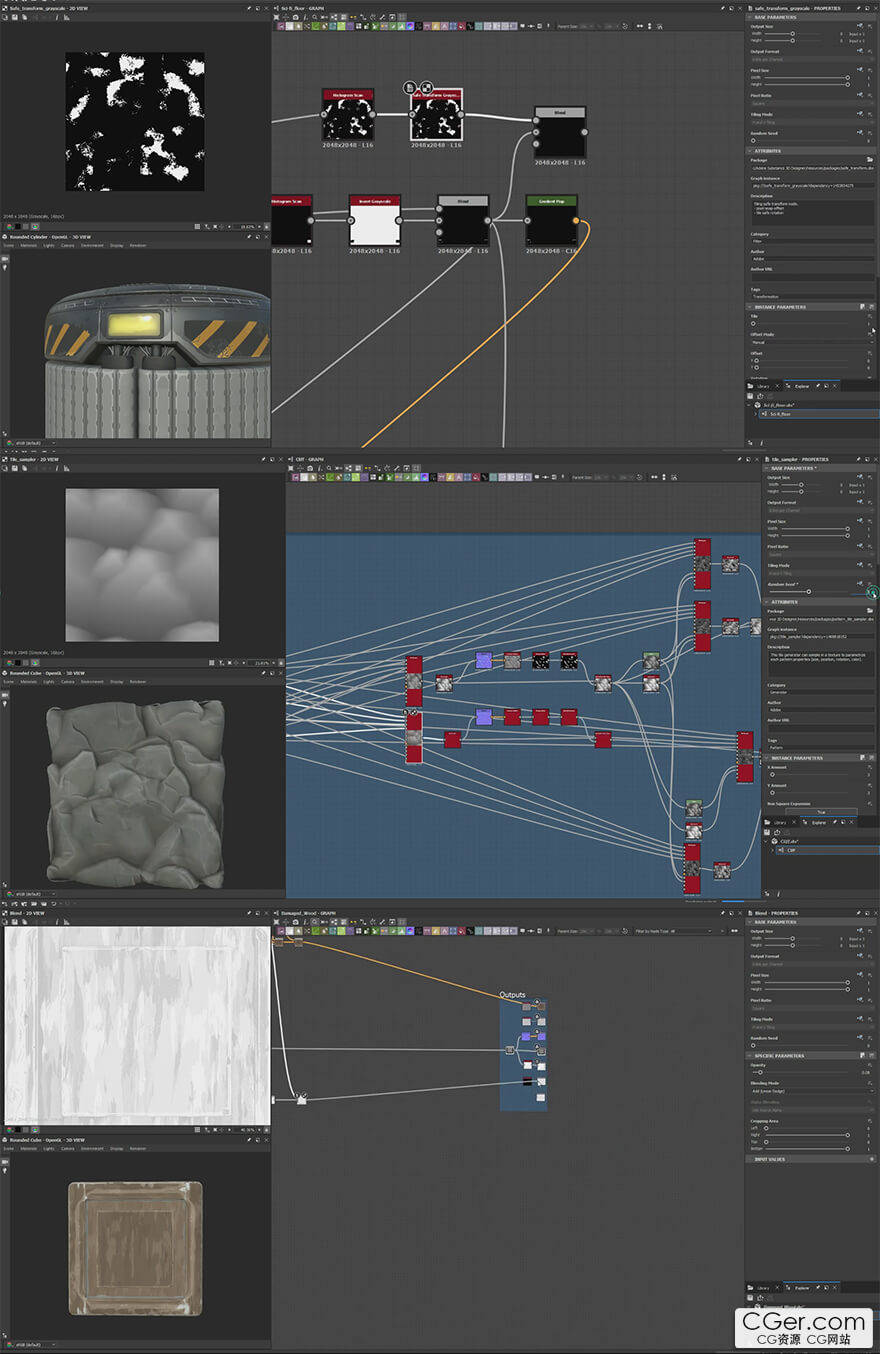This screenshot has width=880, height=1354.
Task: Toggle the Non Square Expansion True switch
Action: [x=821, y=812]
